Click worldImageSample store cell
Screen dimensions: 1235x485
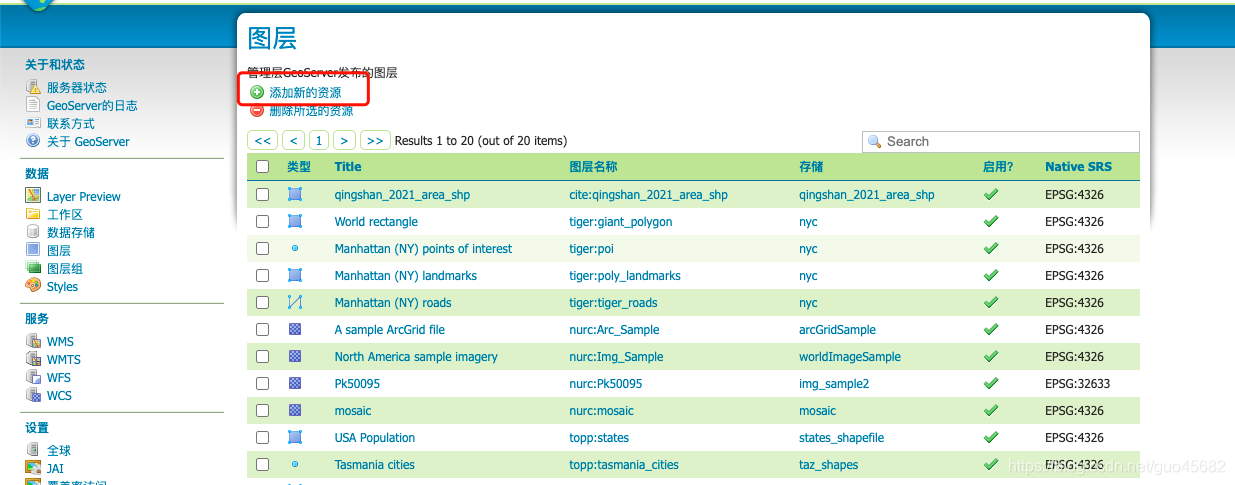coord(850,357)
